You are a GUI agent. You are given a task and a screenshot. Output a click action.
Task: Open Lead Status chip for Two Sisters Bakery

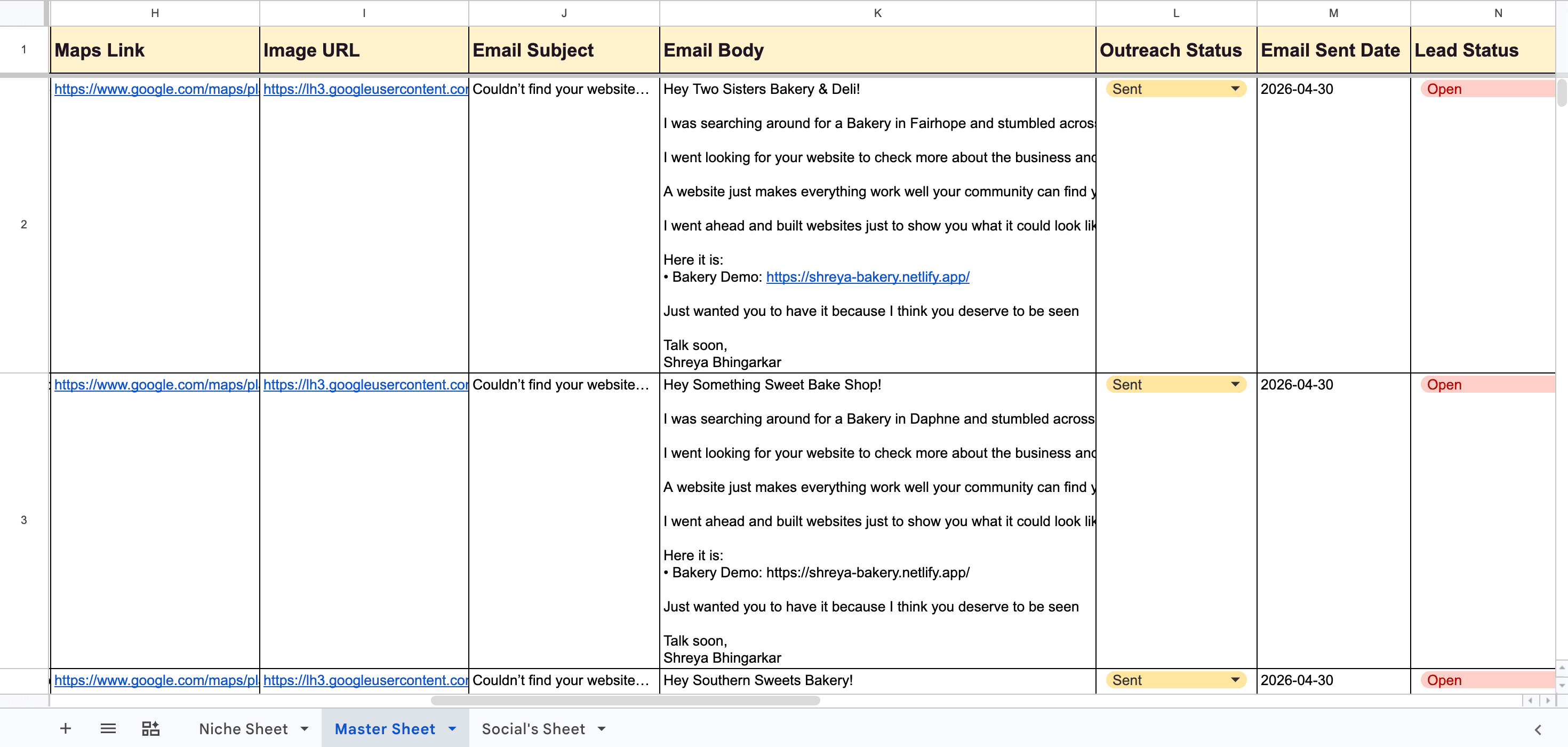[x=1487, y=89]
